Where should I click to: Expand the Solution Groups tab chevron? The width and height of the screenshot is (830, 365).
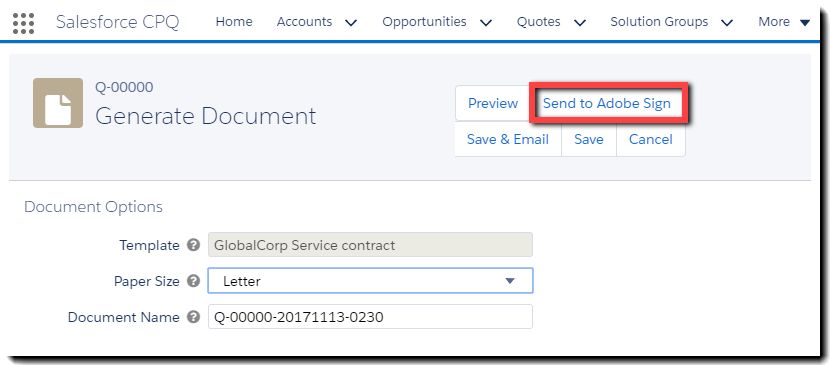(x=727, y=23)
